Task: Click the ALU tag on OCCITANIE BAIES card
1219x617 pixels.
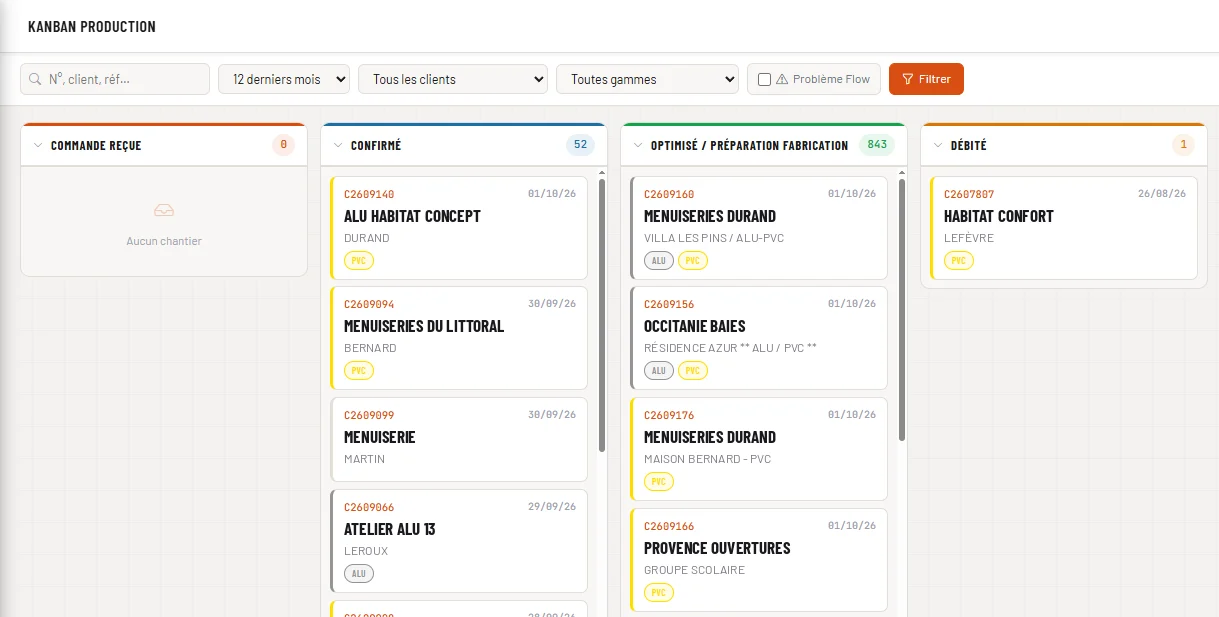Action: coord(659,371)
